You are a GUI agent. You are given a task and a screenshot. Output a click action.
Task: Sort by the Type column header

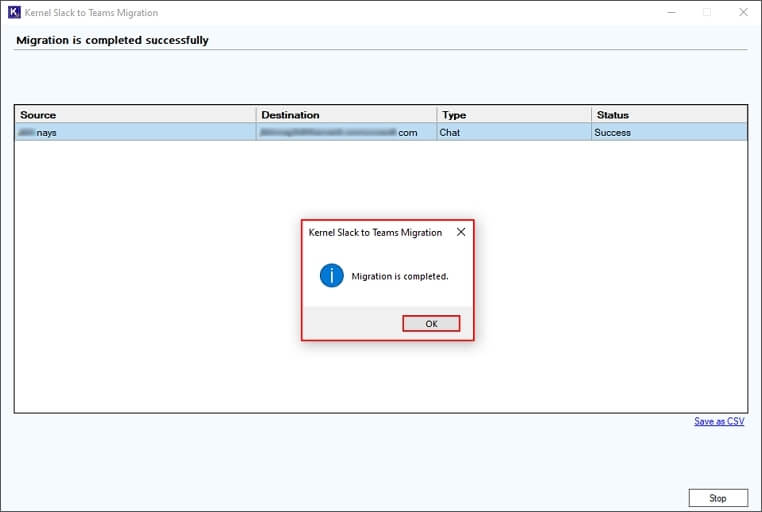514,115
